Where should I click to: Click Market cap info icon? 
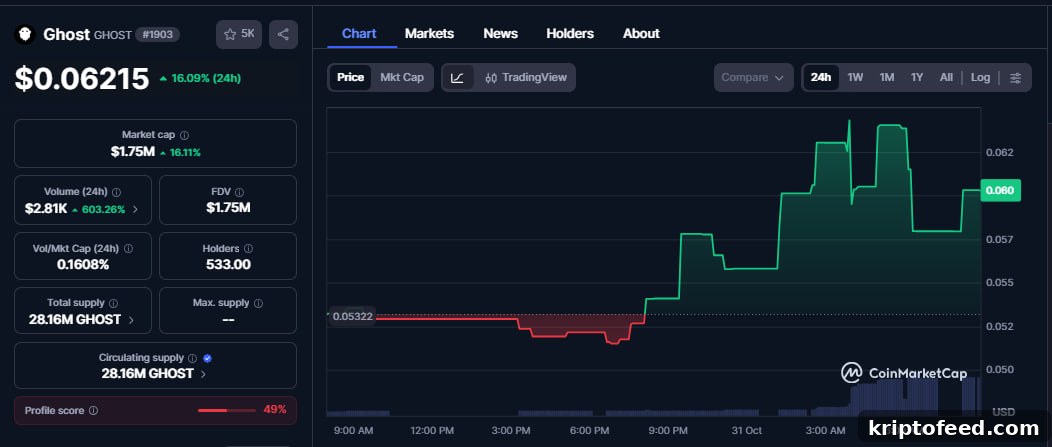click(185, 135)
